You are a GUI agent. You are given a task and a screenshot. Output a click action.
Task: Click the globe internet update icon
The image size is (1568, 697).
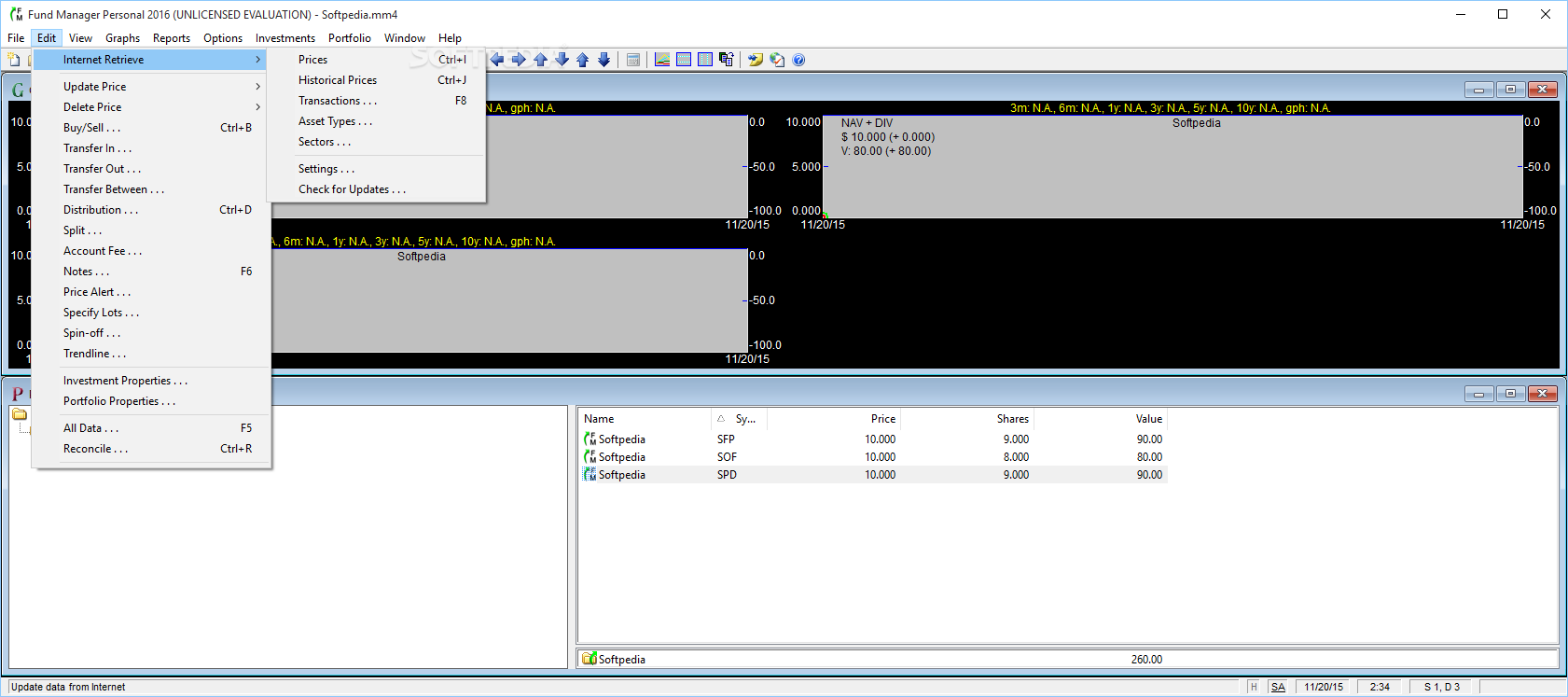(x=777, y=60)
